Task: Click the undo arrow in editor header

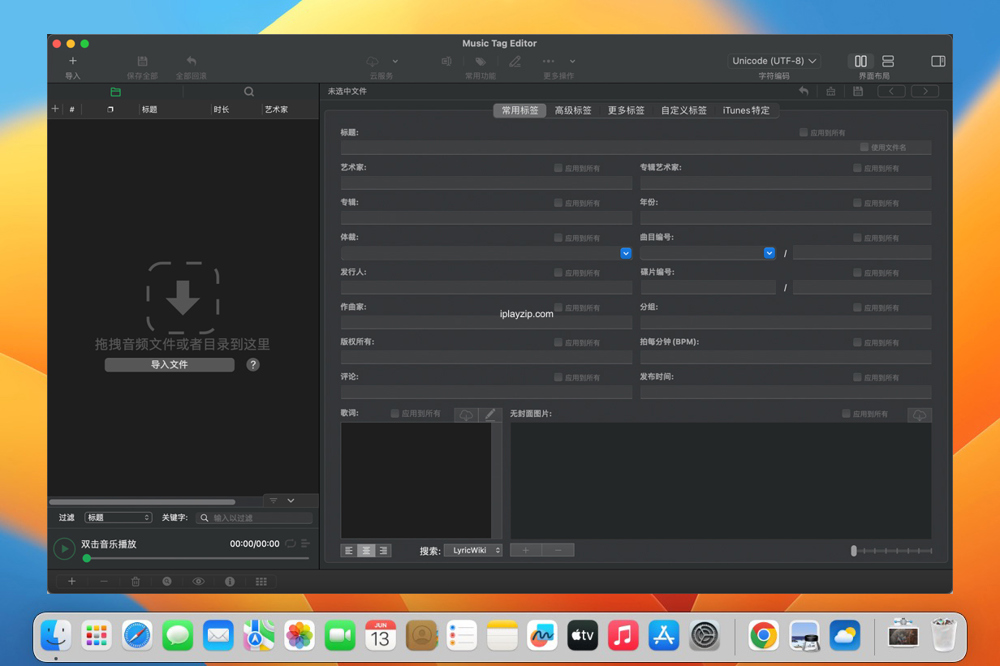Action: pos(804,91)
